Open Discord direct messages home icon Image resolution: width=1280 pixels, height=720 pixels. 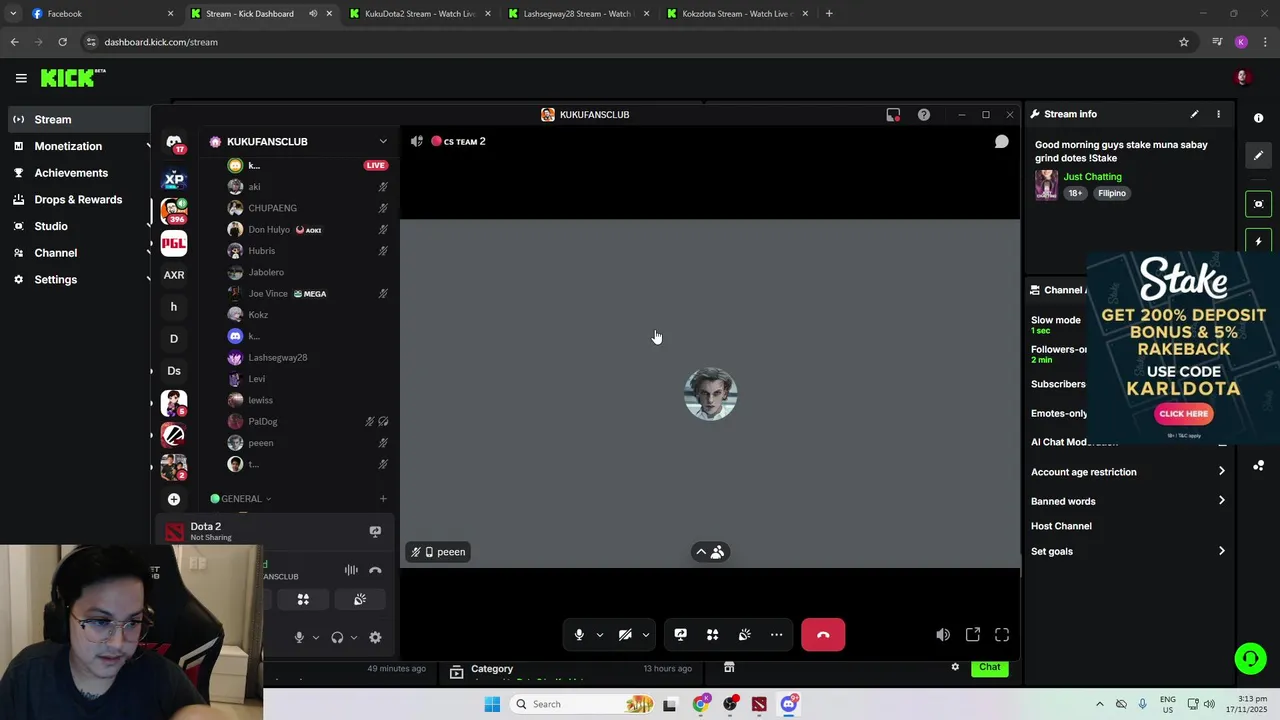coord(174,143)
